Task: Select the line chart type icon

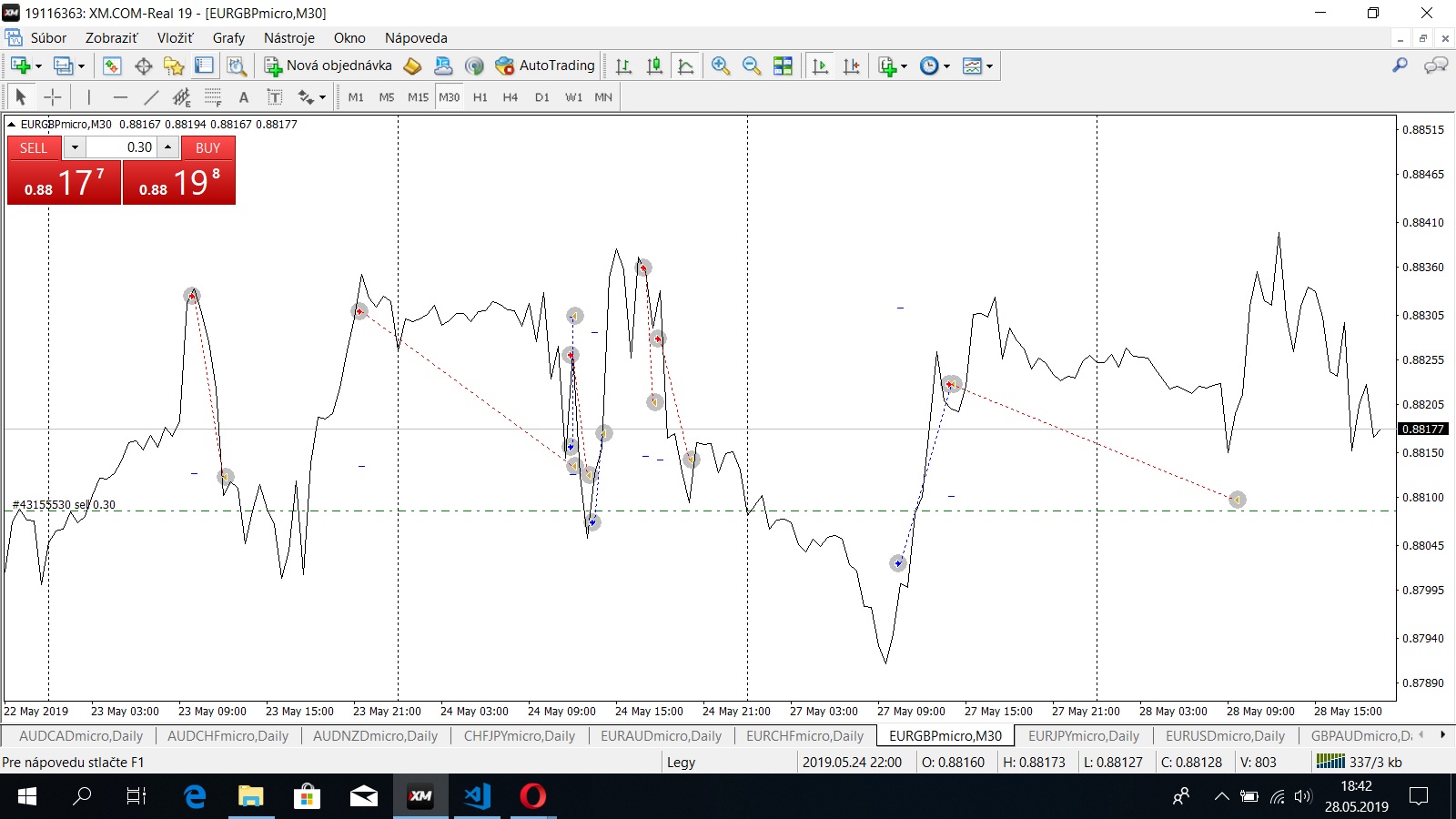Action: [x=685, y=66]
